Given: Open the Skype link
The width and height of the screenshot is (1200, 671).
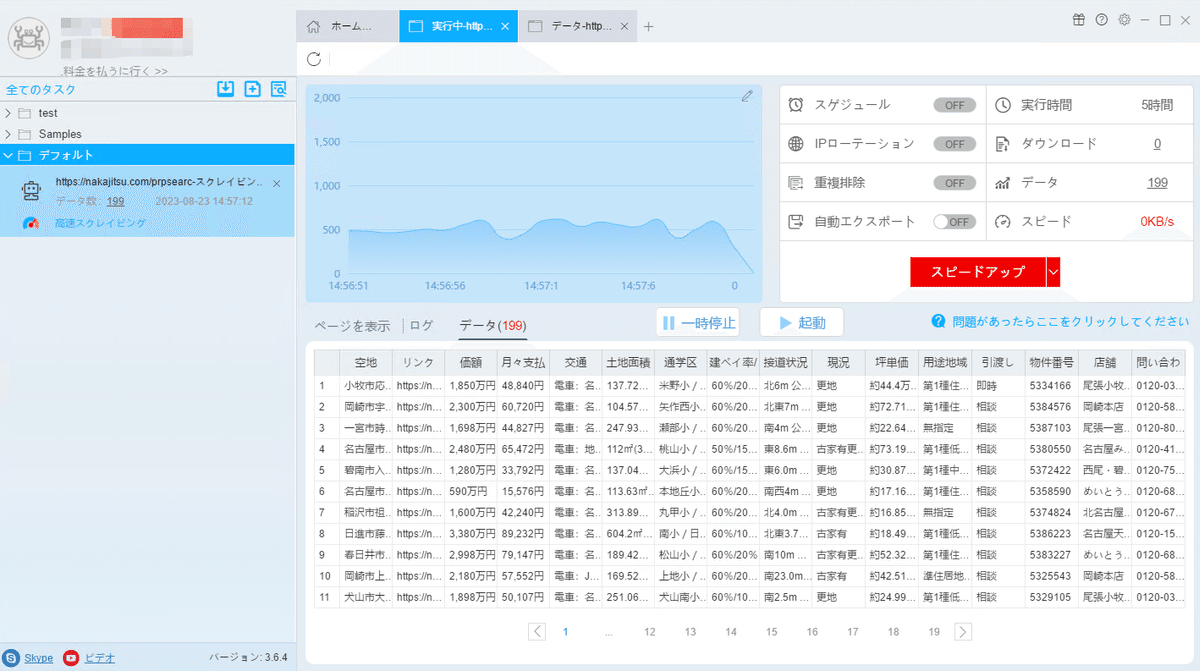Looking at the screenshot, I should 38,658.
